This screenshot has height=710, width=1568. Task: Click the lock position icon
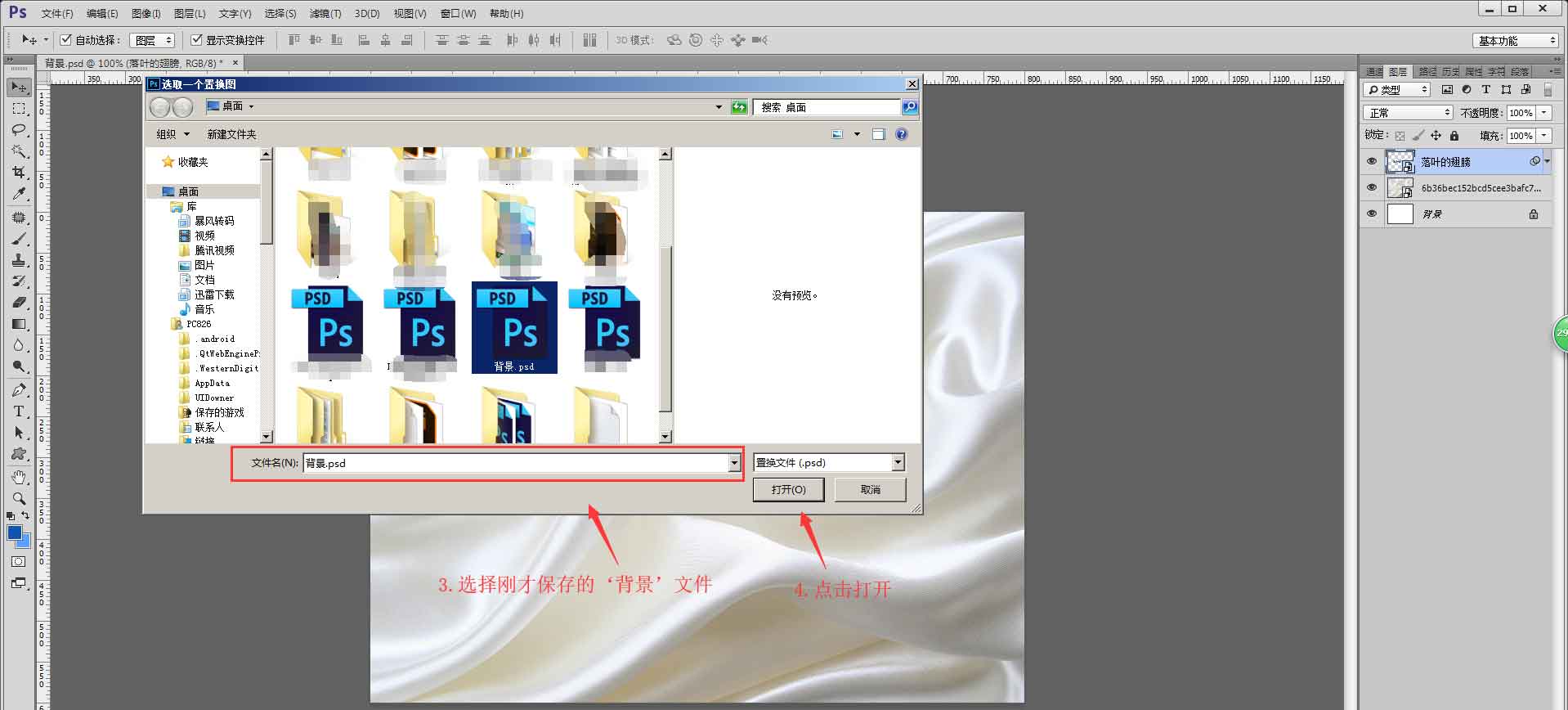[1436, 136]
